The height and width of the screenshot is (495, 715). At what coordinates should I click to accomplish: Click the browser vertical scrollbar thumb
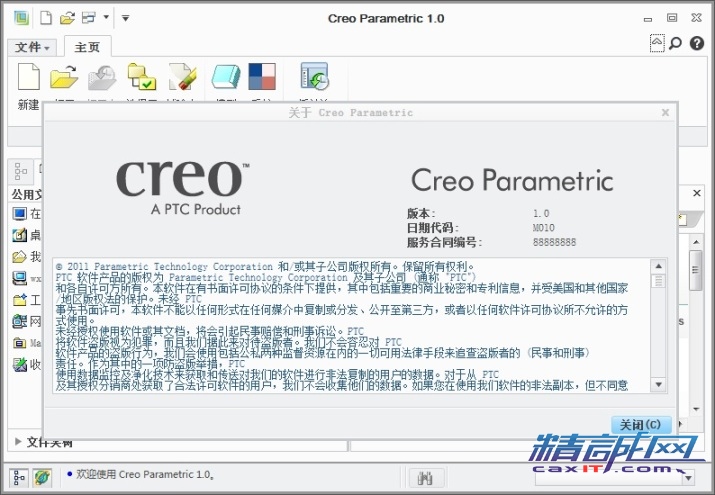click(x=696, y=270)
